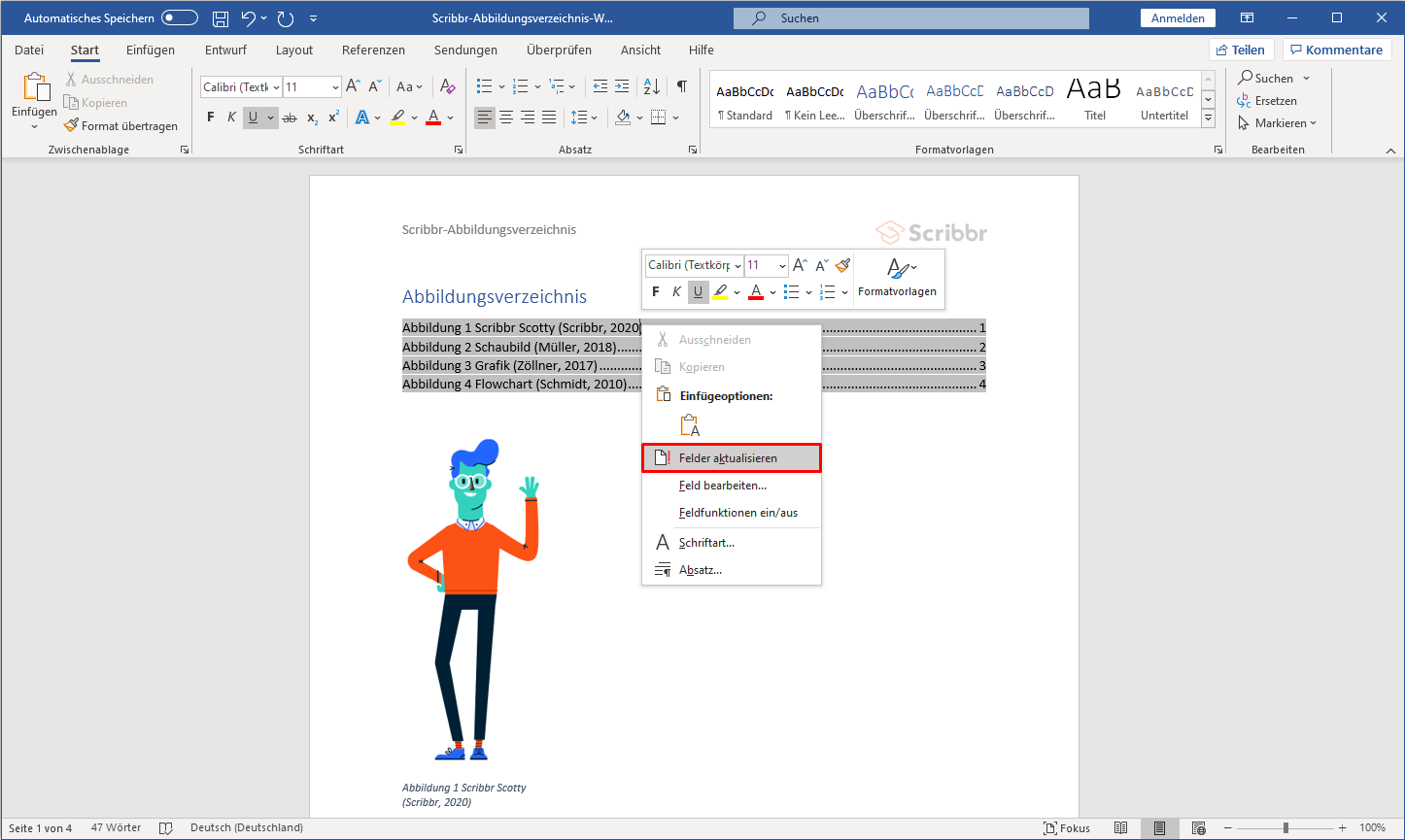Click the Kommentare button
The height and width of the screenshot is (840, 1405).
1335,50
